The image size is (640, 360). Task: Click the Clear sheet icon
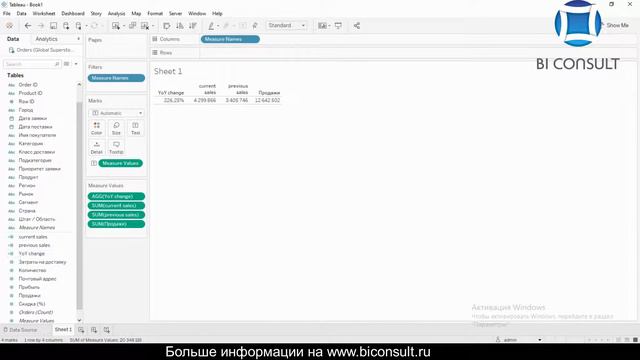pos(144,26)
